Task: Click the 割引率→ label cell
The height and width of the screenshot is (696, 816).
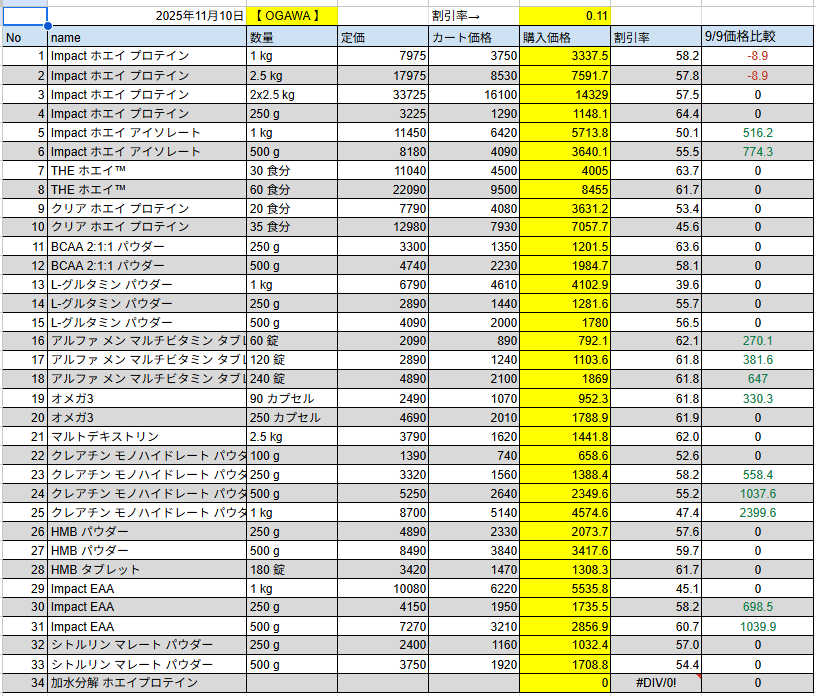Action: [x=473, y=16]
